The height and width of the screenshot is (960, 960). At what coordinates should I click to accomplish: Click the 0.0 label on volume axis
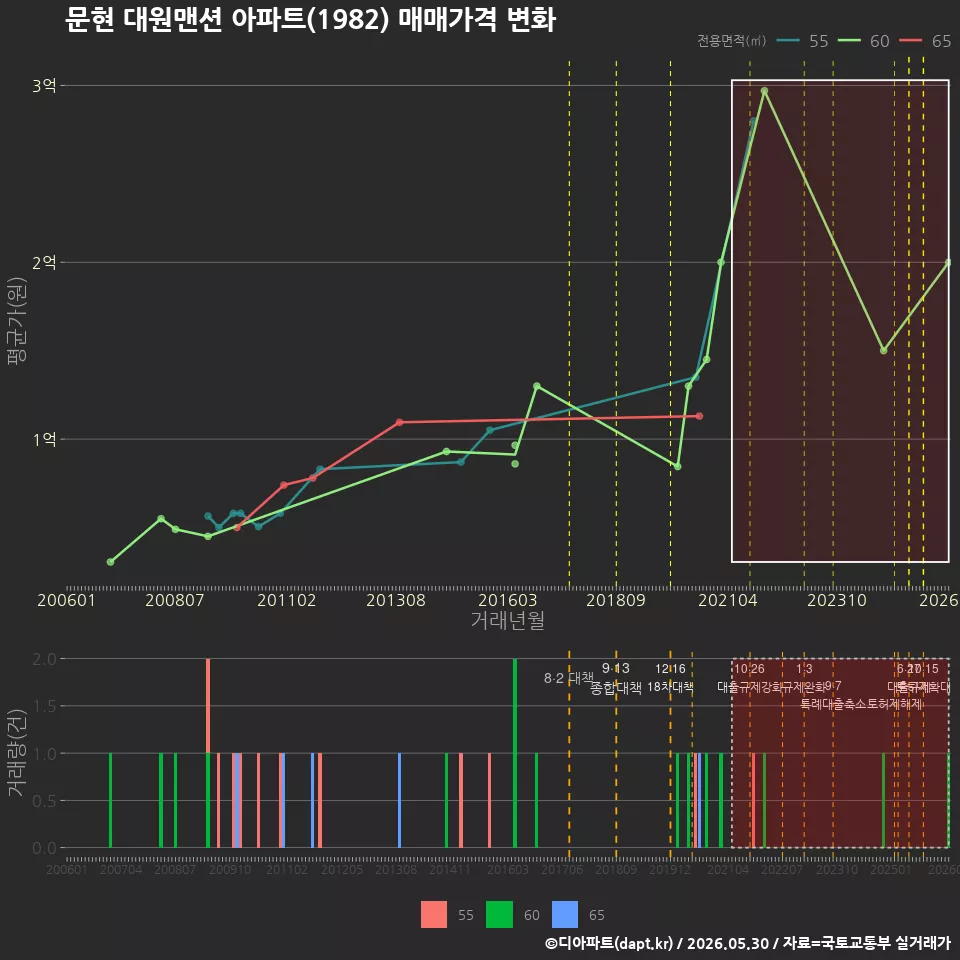pyautogui.click(x=44, y=848)
